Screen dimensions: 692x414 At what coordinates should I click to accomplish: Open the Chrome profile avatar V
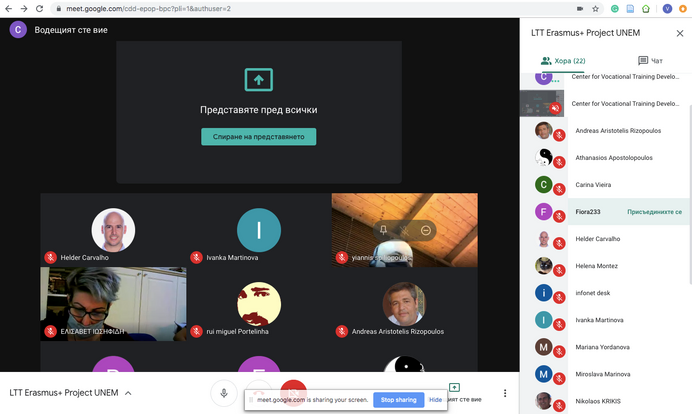coord(667,8)
